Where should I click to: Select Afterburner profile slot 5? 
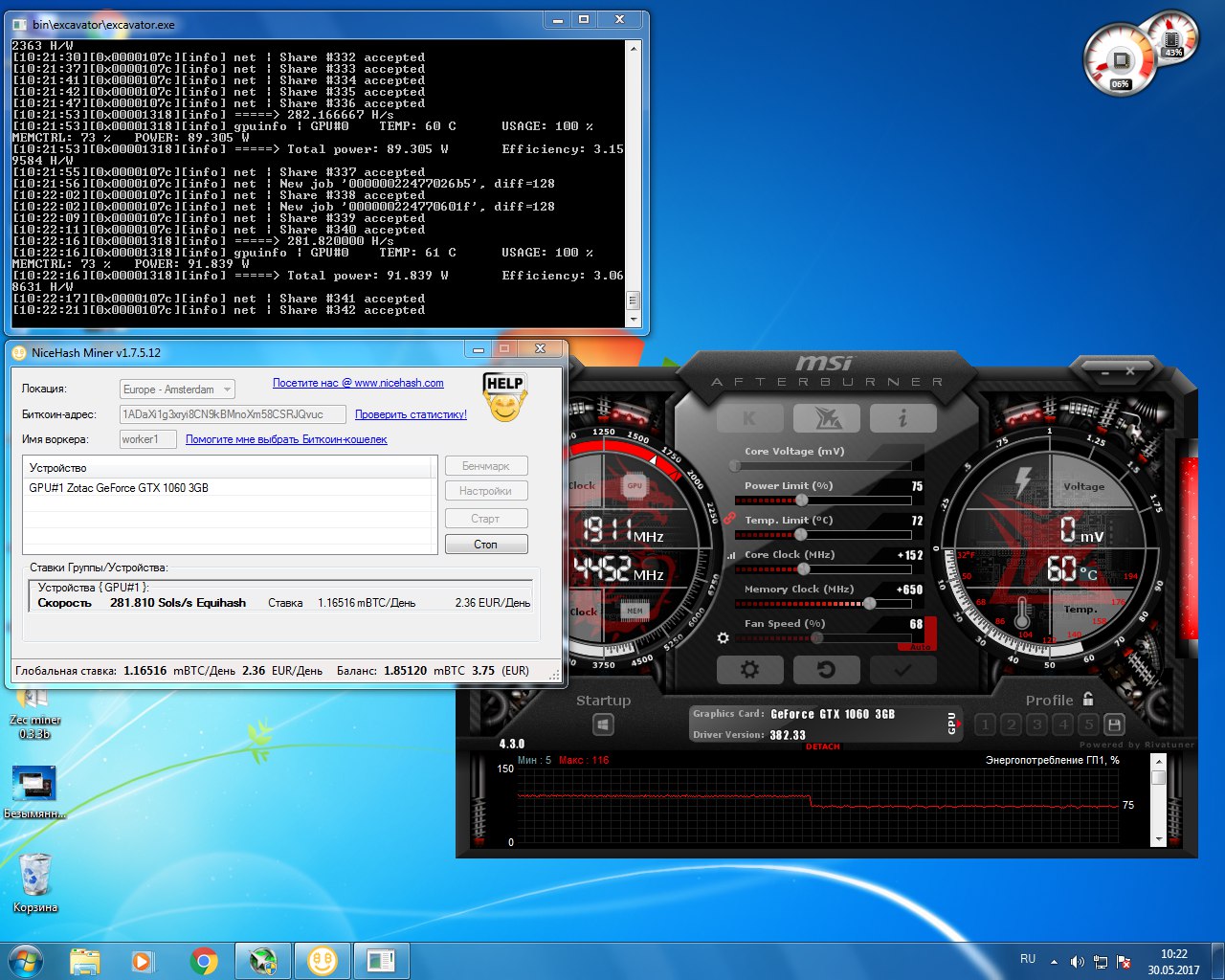coord(1089,724)
